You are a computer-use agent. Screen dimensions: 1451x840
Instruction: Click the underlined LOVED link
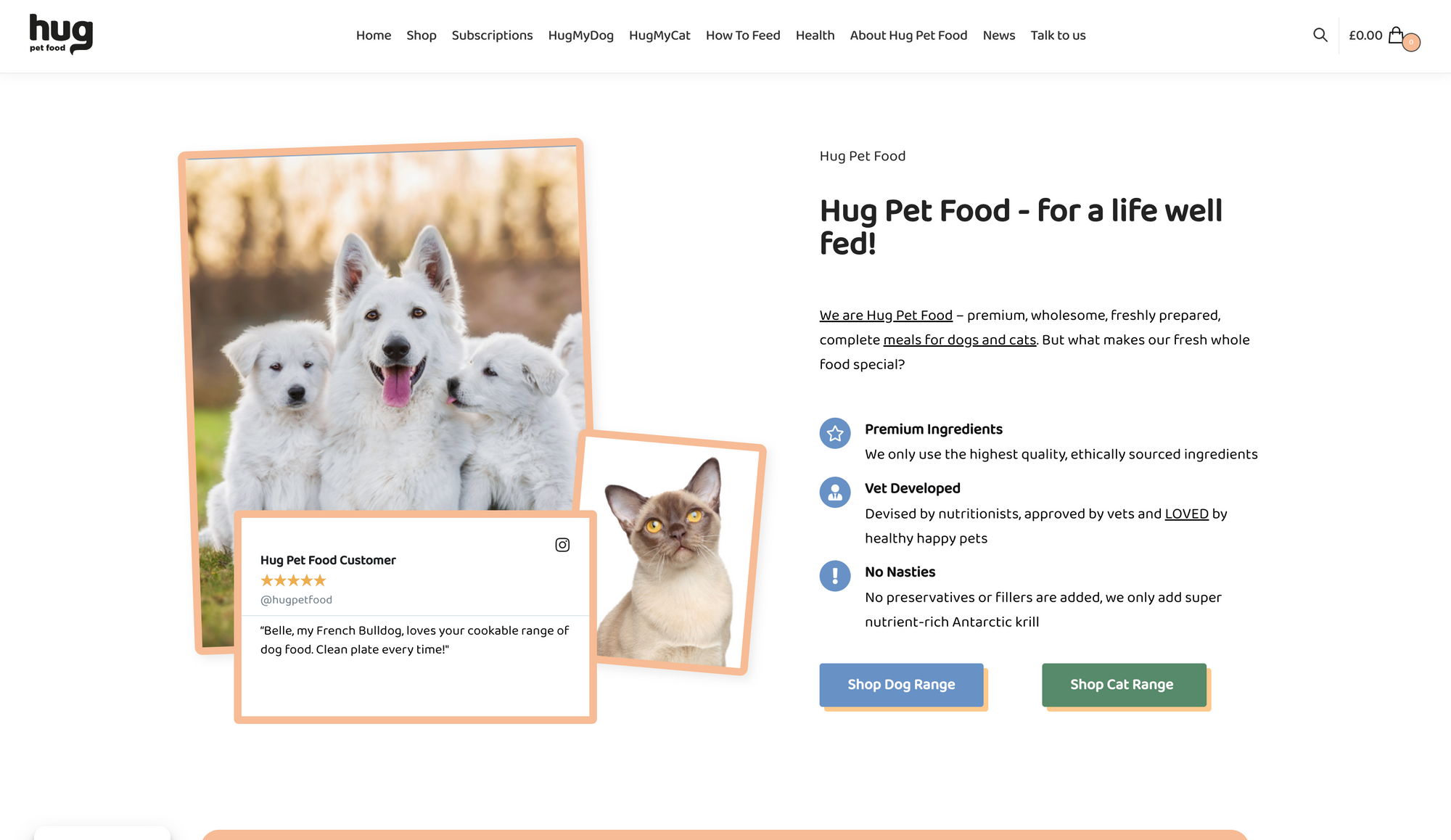[1187, 514]
